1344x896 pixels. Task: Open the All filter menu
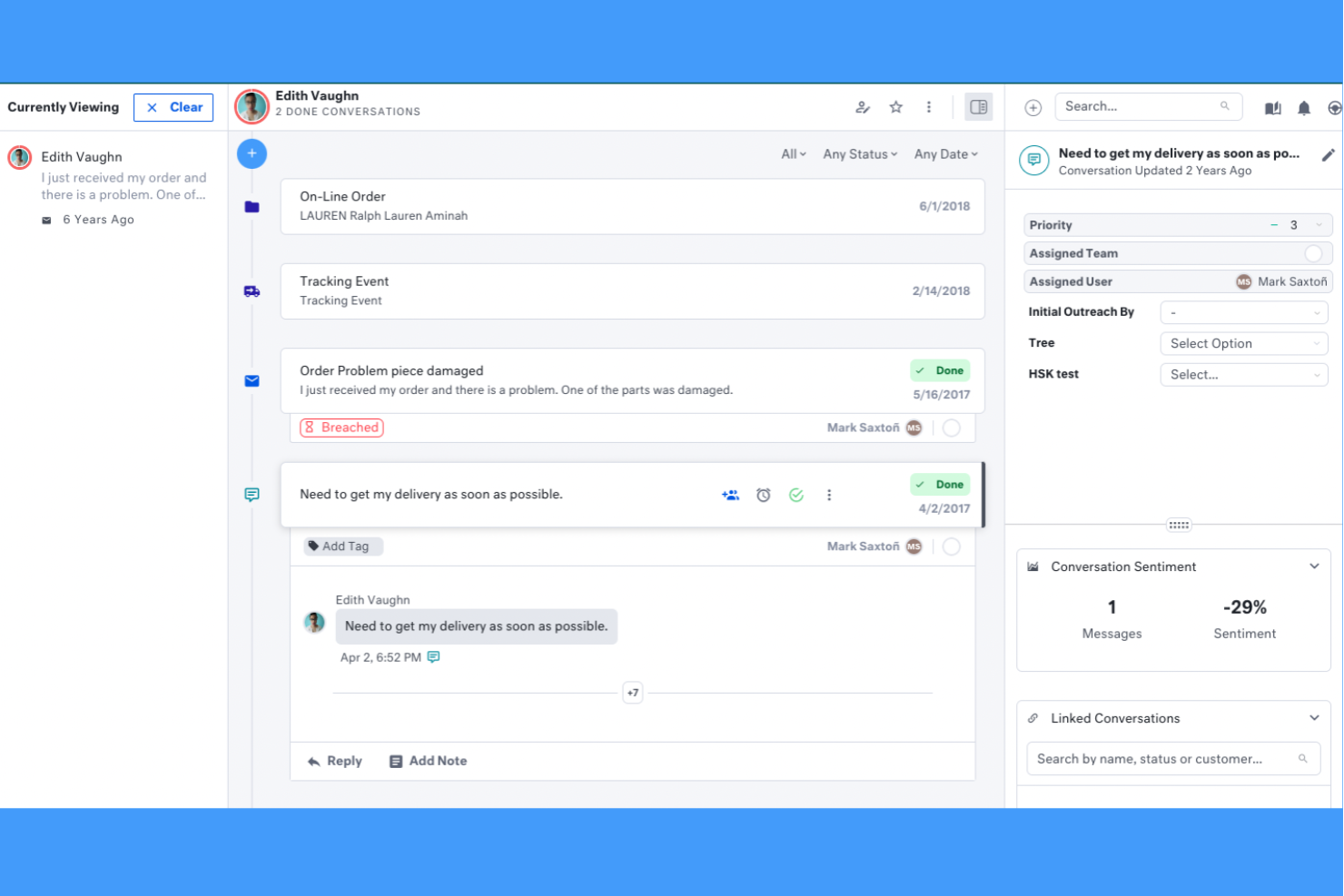point(792,153)
